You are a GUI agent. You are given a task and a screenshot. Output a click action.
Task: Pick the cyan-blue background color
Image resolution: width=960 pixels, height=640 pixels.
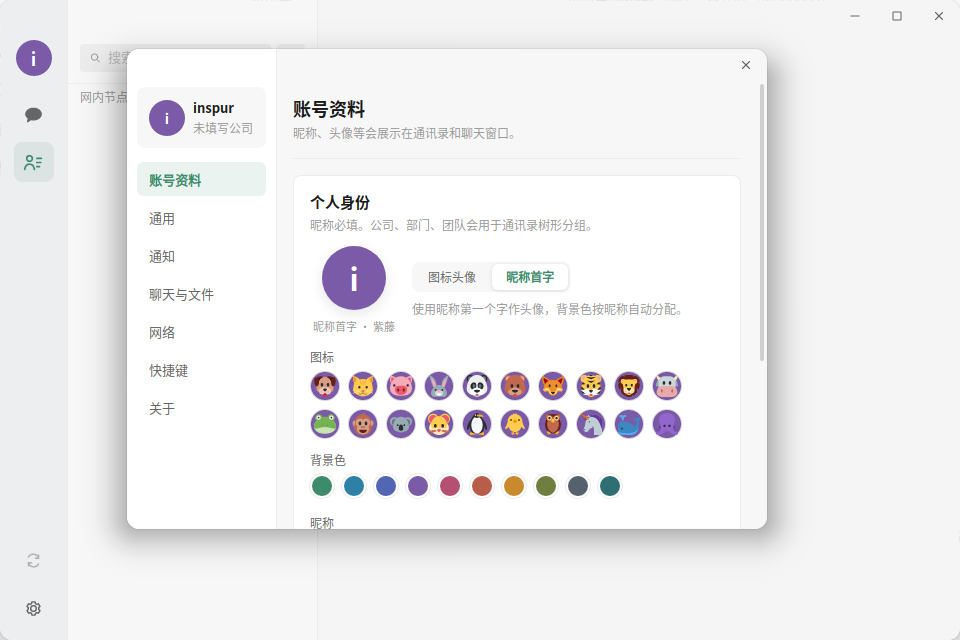tap(354, 486)
